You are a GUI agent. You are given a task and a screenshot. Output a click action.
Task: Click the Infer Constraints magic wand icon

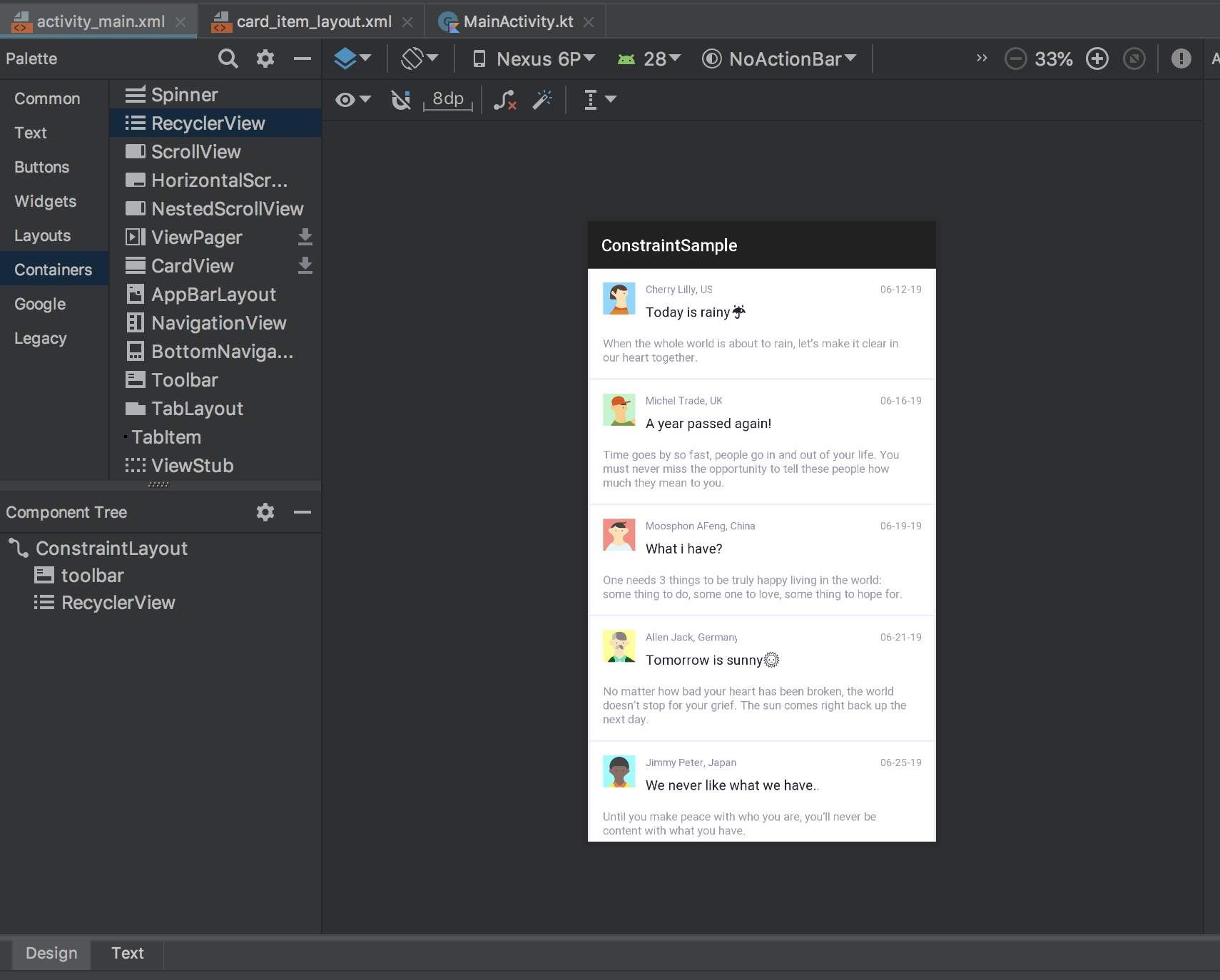point(542,99)
